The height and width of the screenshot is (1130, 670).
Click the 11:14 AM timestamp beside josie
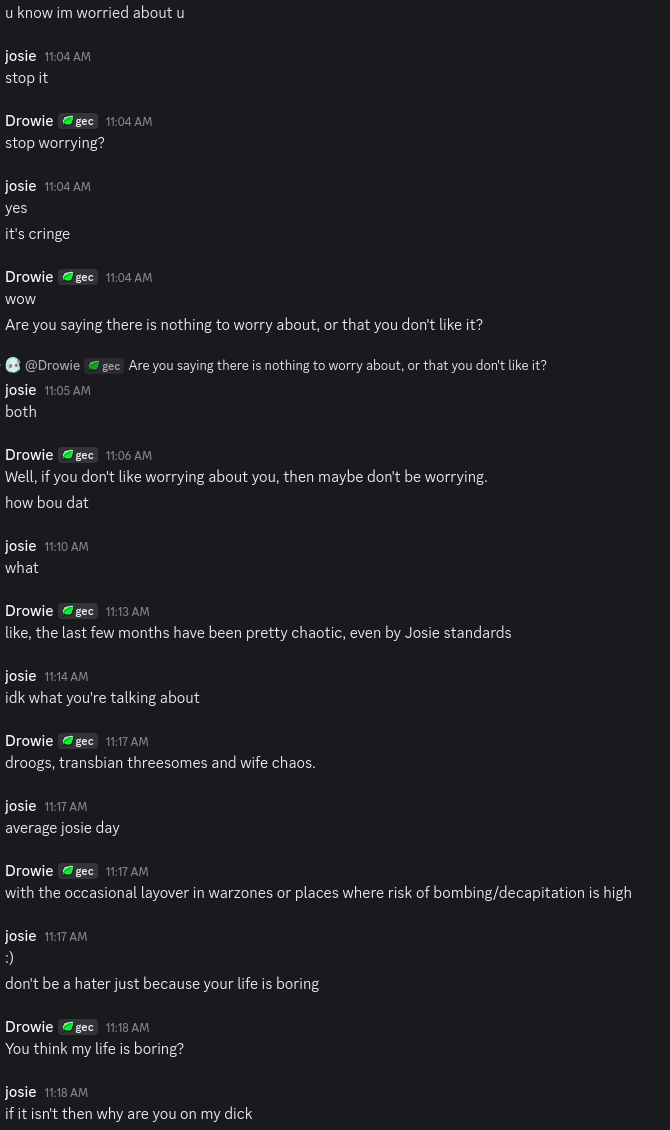(x=66, y=677)
